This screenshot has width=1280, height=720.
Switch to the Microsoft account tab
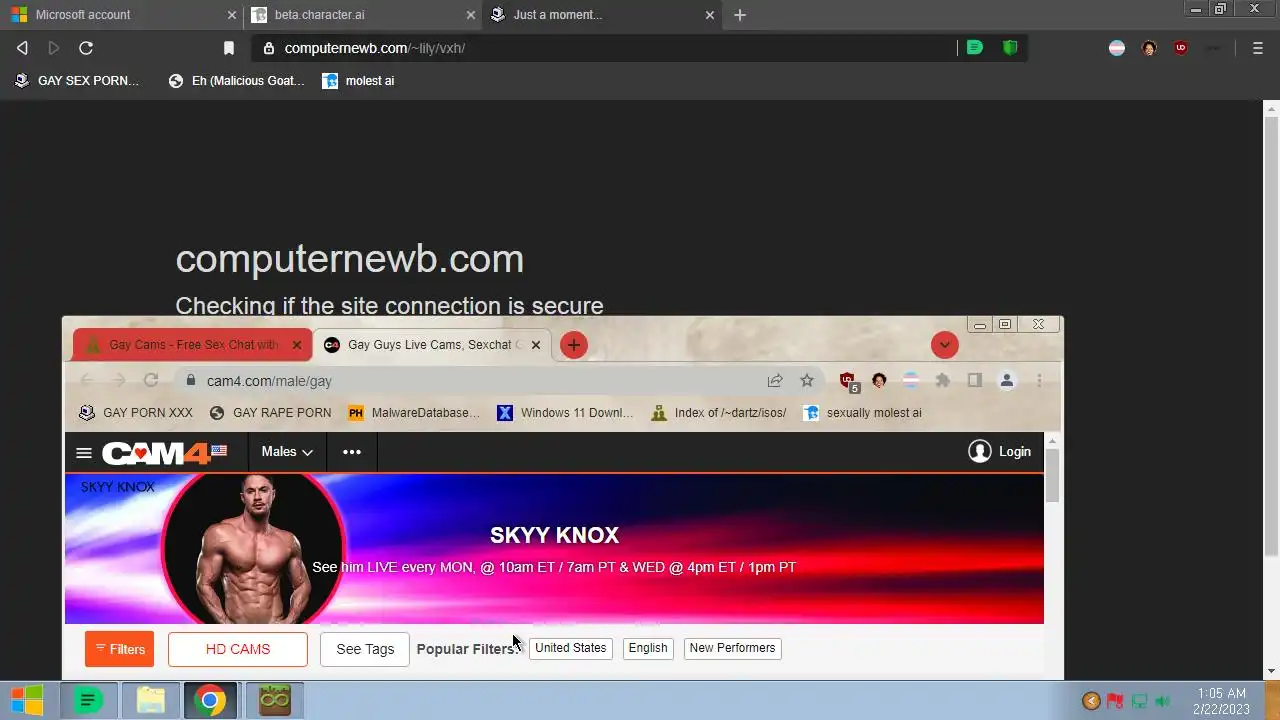122,15
